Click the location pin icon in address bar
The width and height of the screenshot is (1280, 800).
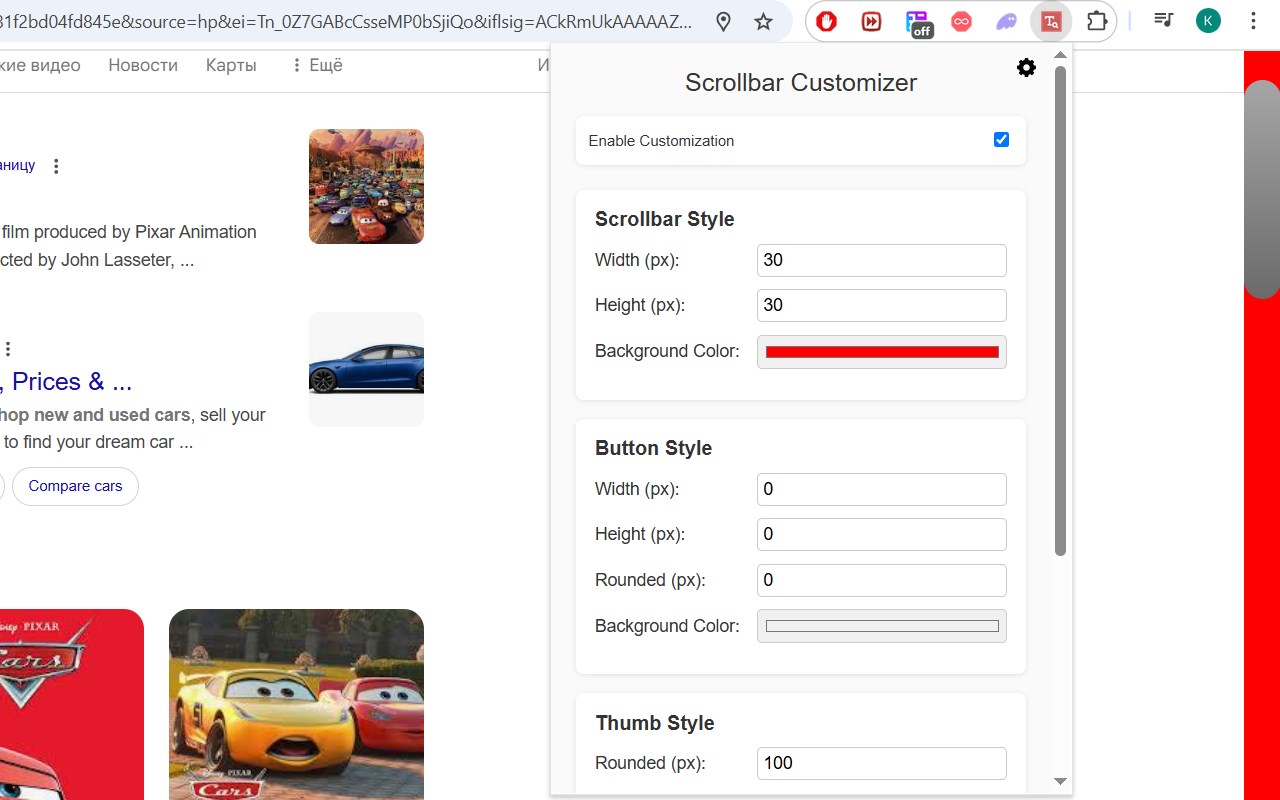(724, 21)
